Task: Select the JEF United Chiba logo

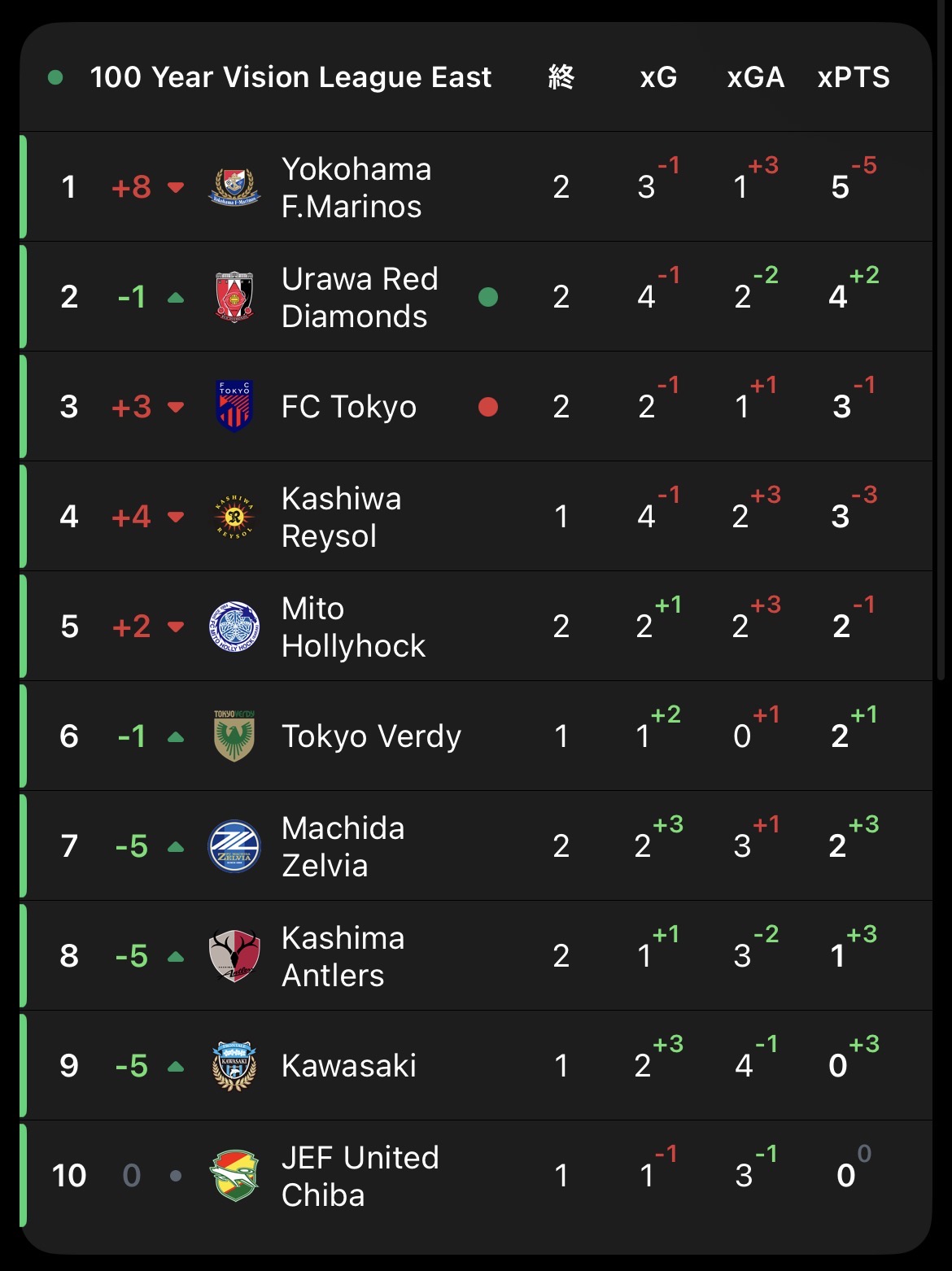Action: click(234, 1176)
